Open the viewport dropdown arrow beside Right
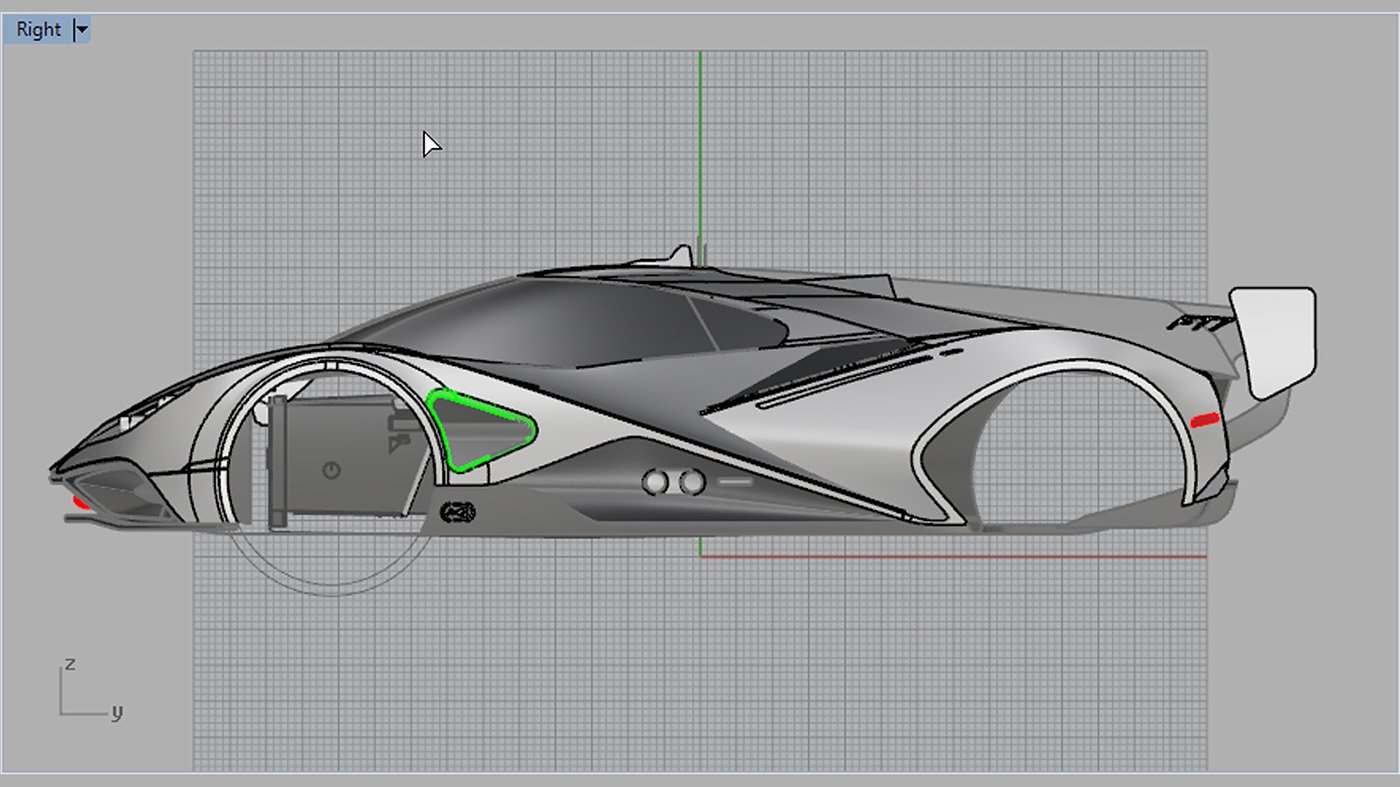Image resolution: width=1400 pixels, height=787 pixels. [82, 30]
